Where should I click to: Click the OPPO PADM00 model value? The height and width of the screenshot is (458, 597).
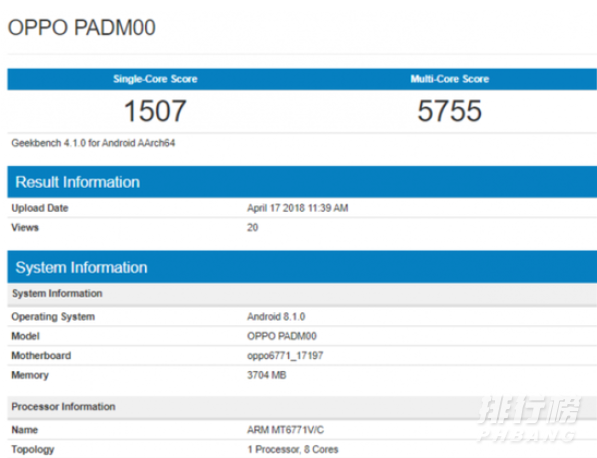[x=282, y=336]
